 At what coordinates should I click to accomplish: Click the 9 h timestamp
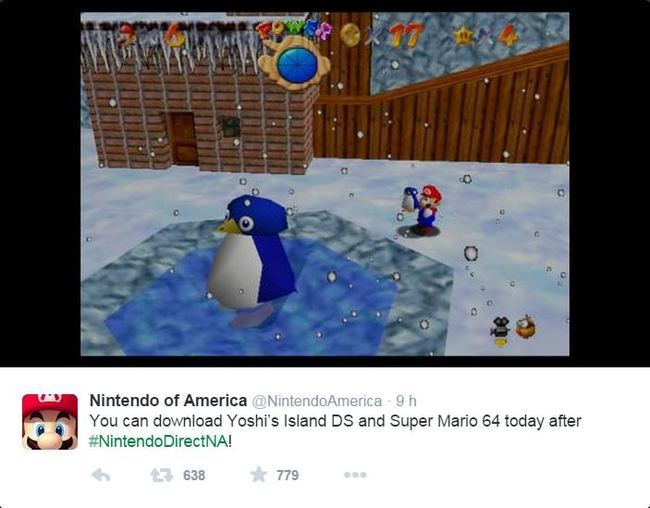tap(406, 401)
